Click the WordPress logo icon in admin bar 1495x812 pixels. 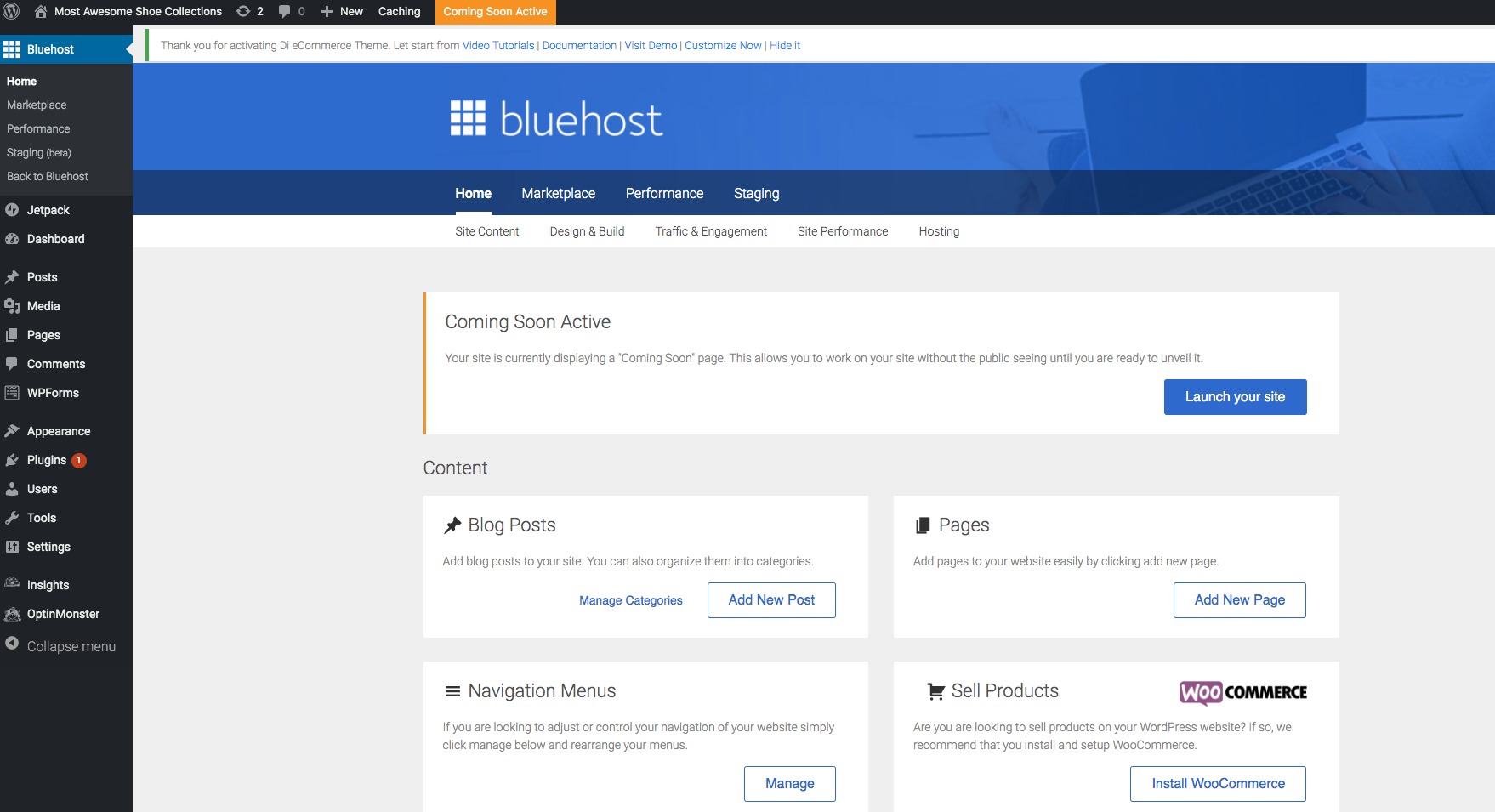[x=12, y=11]
